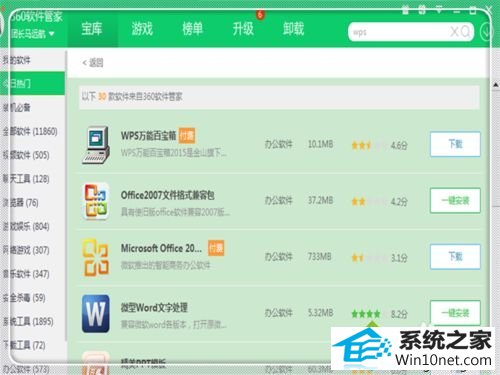Image resolution: width=500 pixels, height=375 pixels.
Task: Click the scrollbar up arrow
Action: click(x=496, y=85)
